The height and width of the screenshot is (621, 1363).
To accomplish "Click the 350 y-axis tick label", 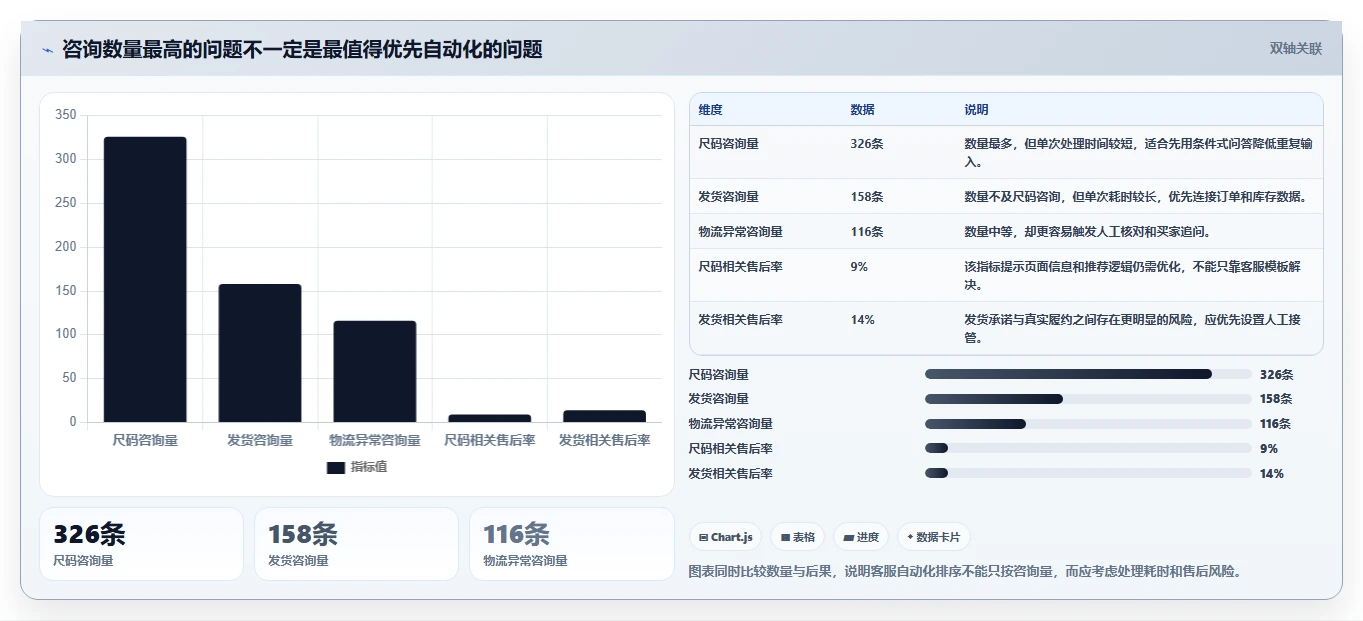I will tap(66, 115).
